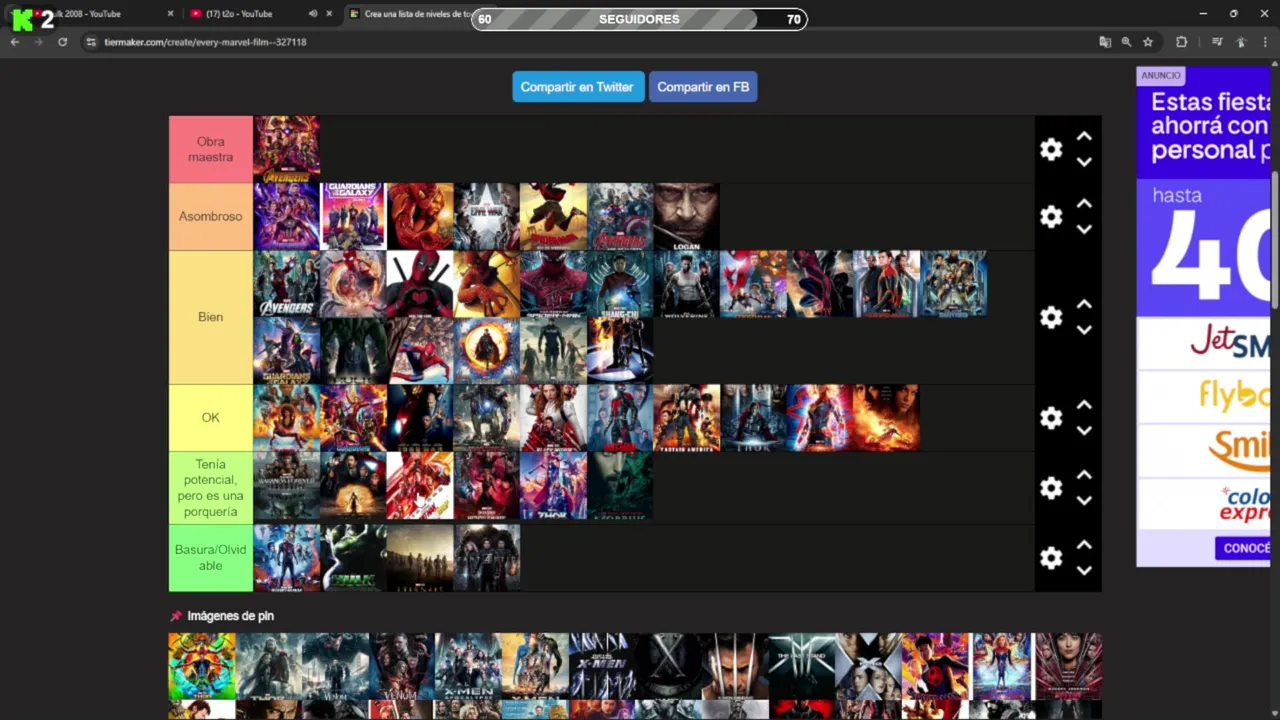This screenshot has width=1280, height=720.
Task: Move Asombroso tier up with chevron
Action: (1084, 203)
